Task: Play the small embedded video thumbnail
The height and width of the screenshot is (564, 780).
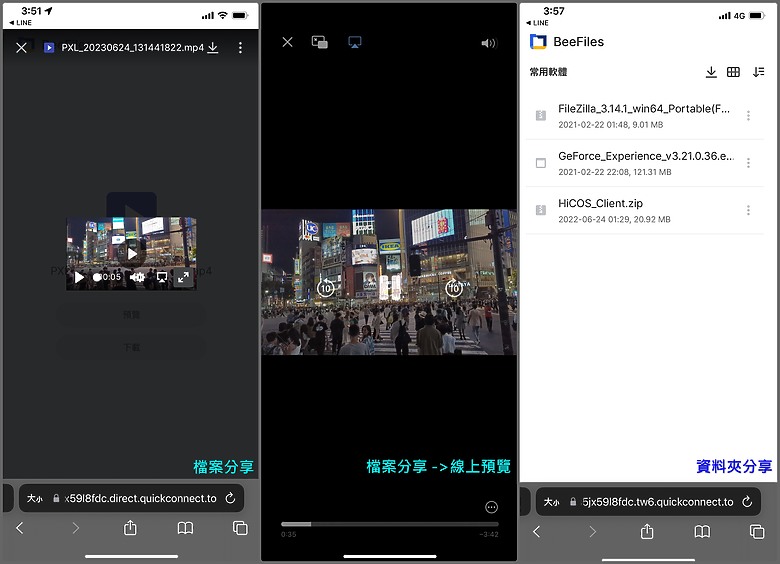Action: pos(132,254)
